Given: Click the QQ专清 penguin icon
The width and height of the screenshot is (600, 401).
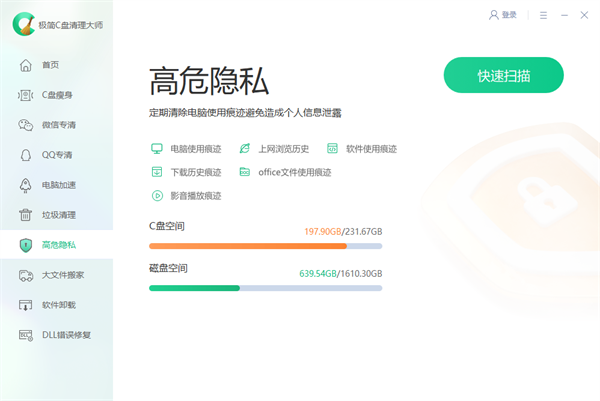Looking at the screenshot, I should pos(25,155).
